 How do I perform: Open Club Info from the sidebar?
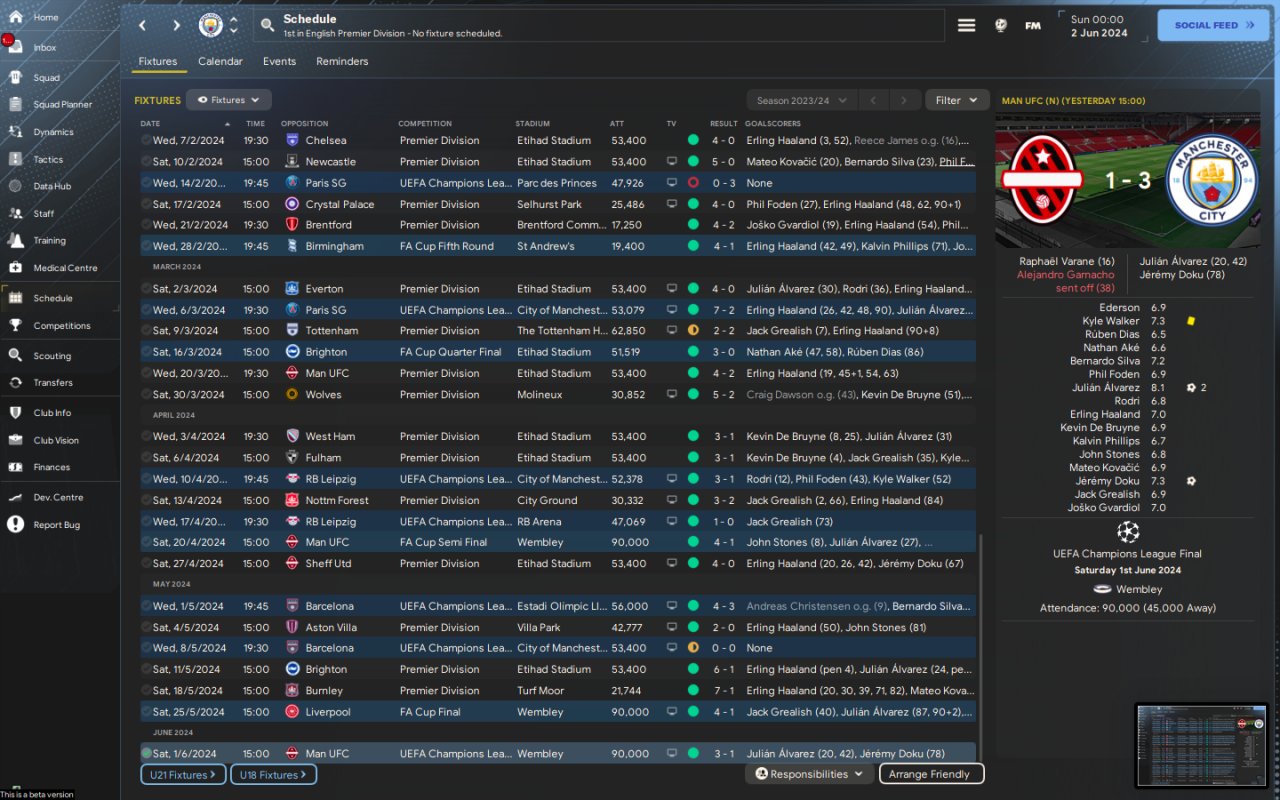[x=52, y=412]
